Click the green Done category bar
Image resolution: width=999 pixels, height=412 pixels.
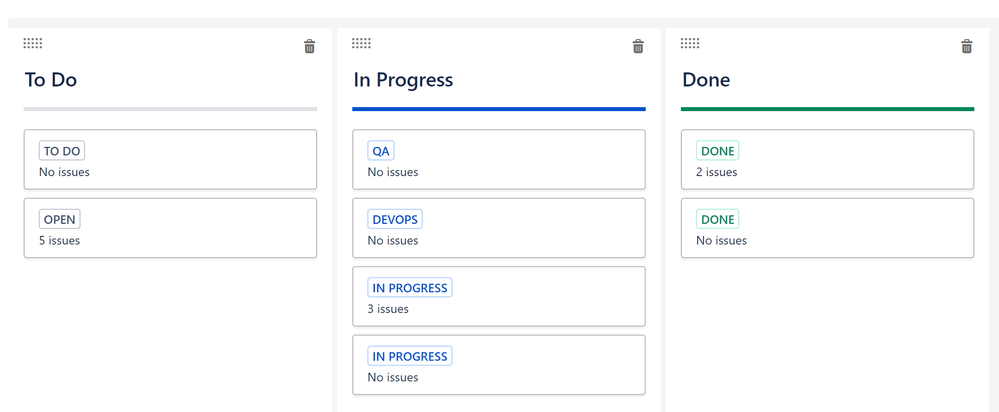pos(828,109)
